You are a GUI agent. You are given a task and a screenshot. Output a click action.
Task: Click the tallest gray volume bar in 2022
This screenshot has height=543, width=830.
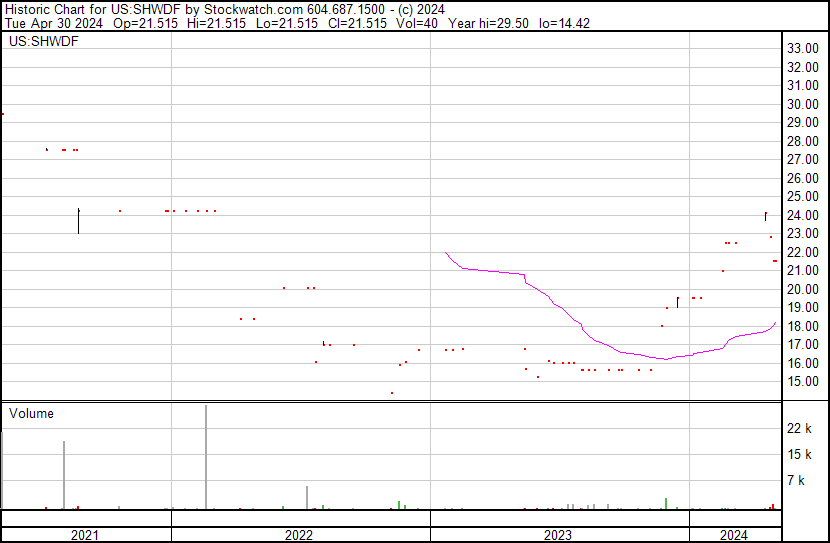206,460
